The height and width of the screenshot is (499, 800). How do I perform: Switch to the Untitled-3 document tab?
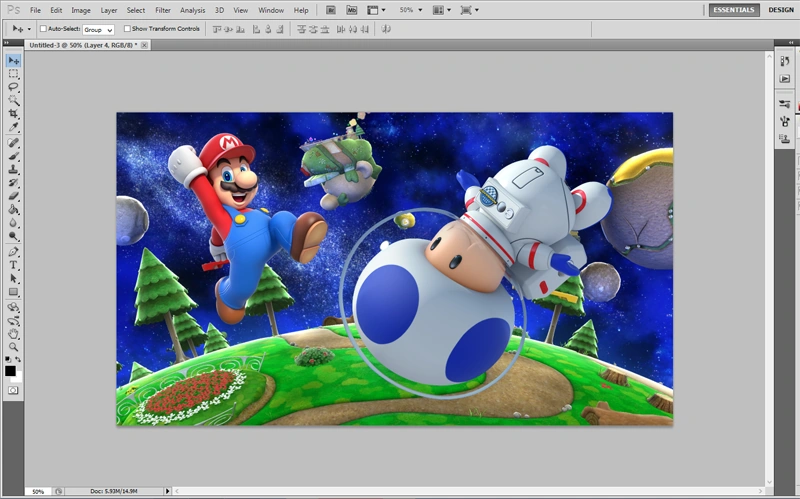click(x=82, y=45)
